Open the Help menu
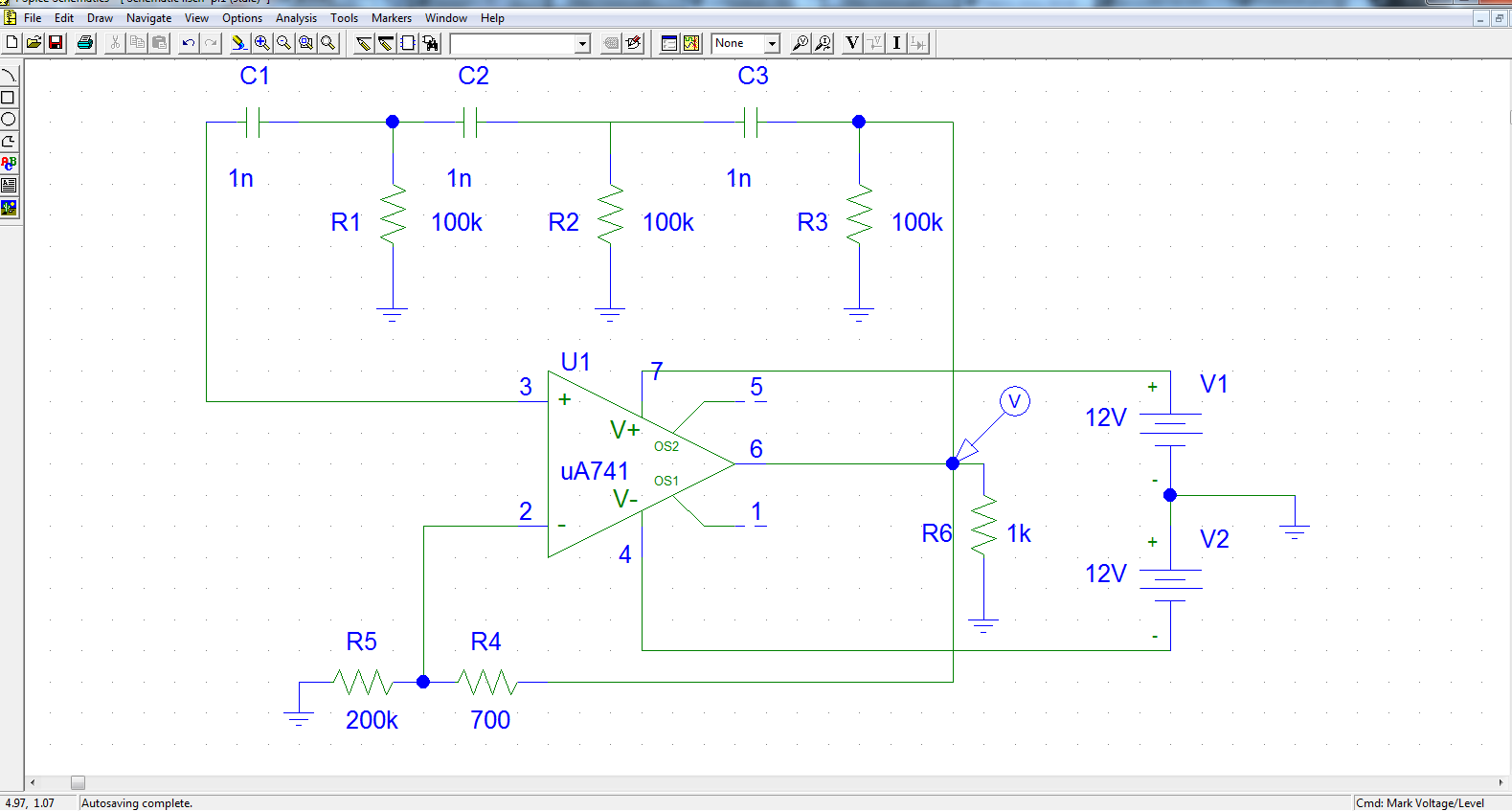The image size is (1512, 811). click(x=492, y=18)
